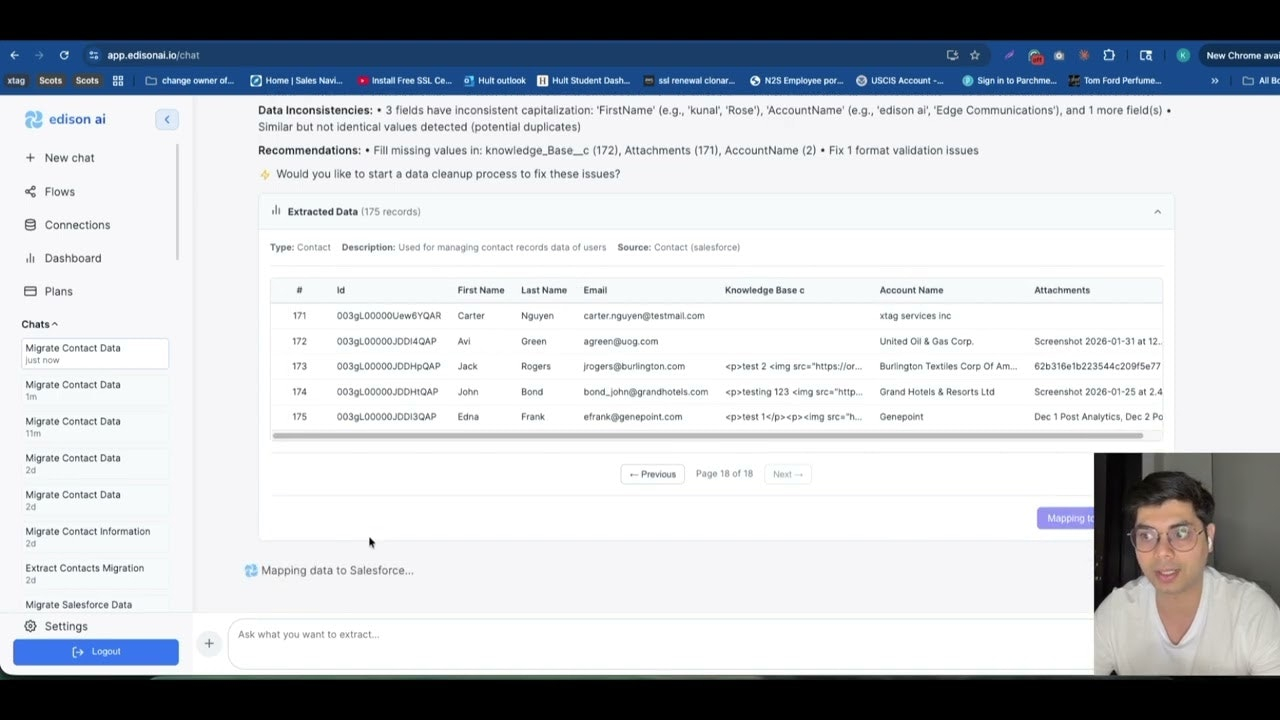
Task: Go to the Previous page of records
Action: [x=652, y=474]
